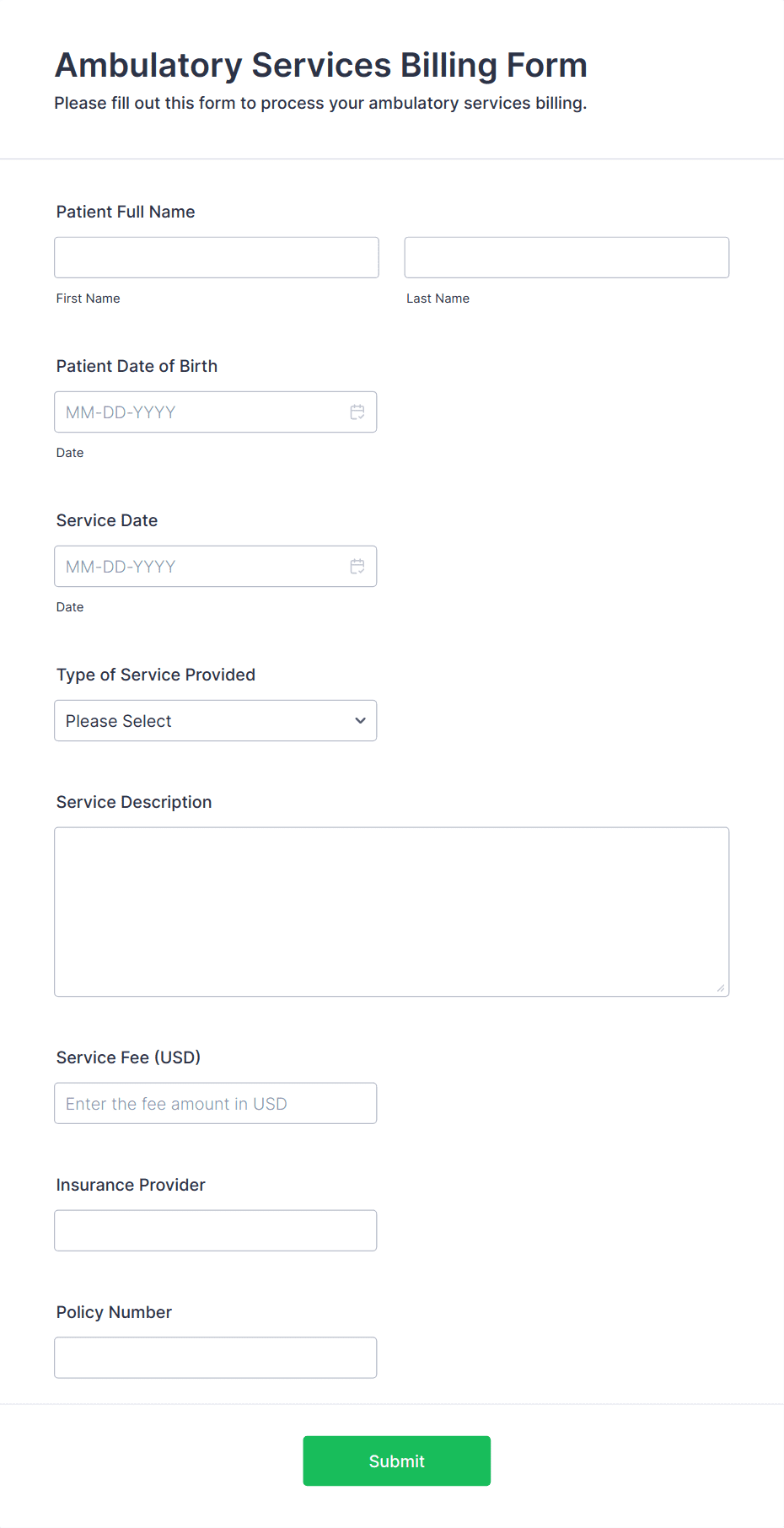
Task: Open calendar picker for Patient Date of Birth
Action: (x=357, y=412)
